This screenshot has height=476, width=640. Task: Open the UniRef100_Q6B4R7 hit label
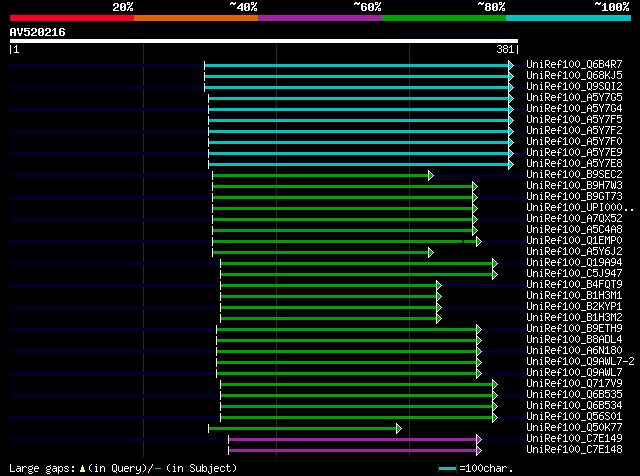coord(574,65)
